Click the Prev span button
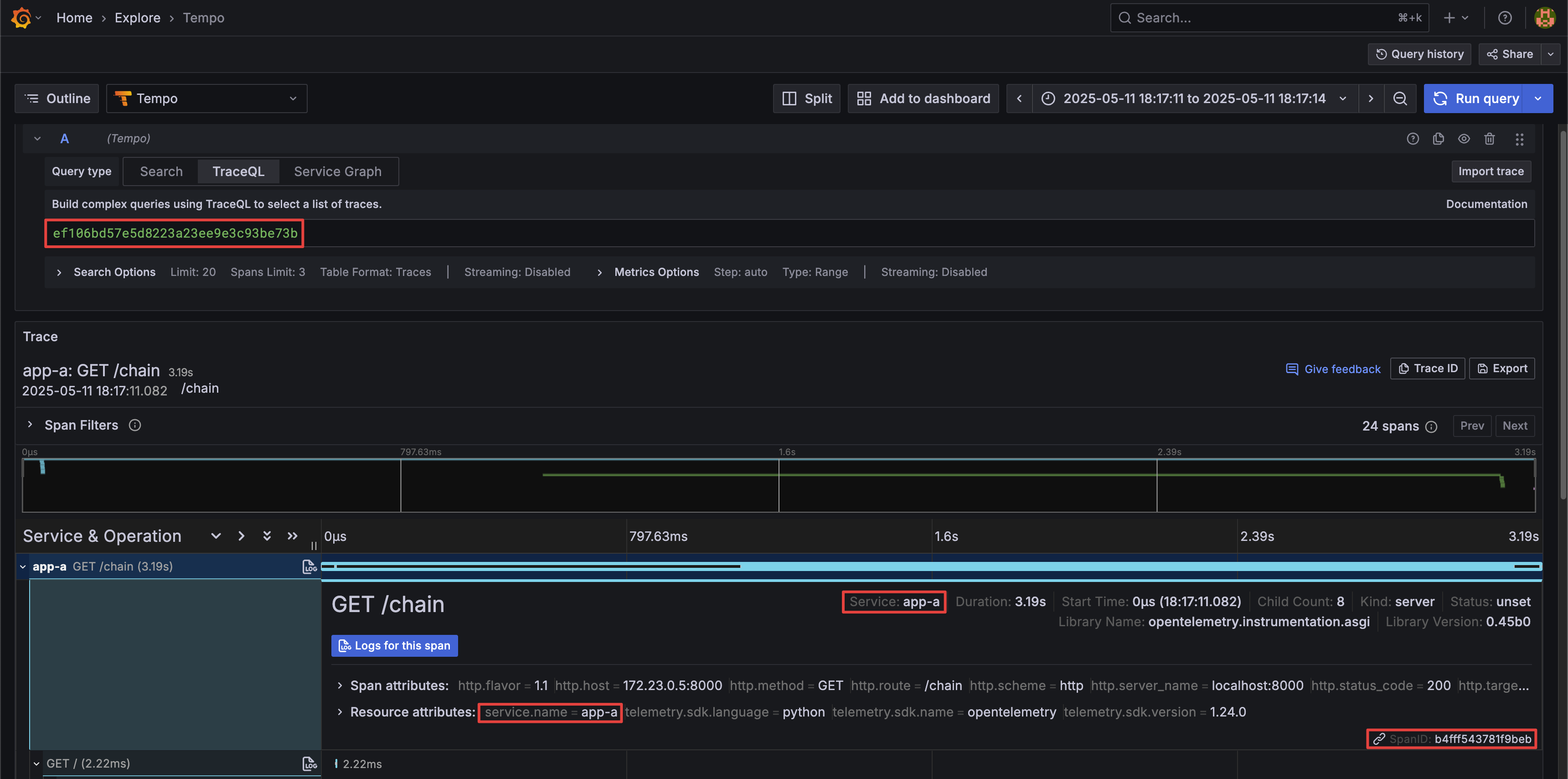The height and width of the screenshot is (779, 1568). pyautogui.click(x=1472, y=426)
